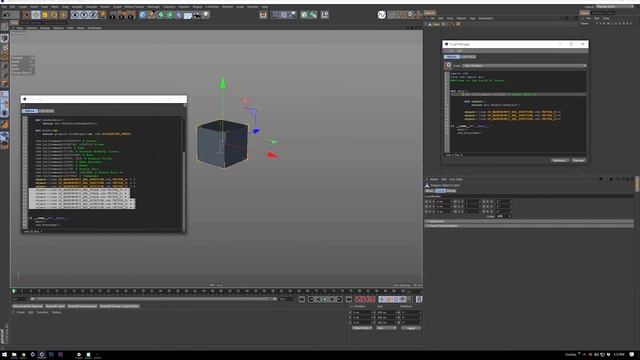This screenshot has width=640, height=360.
Task: Switch to Coord tab in Attribute Manager
Action: tap(440, 191)
